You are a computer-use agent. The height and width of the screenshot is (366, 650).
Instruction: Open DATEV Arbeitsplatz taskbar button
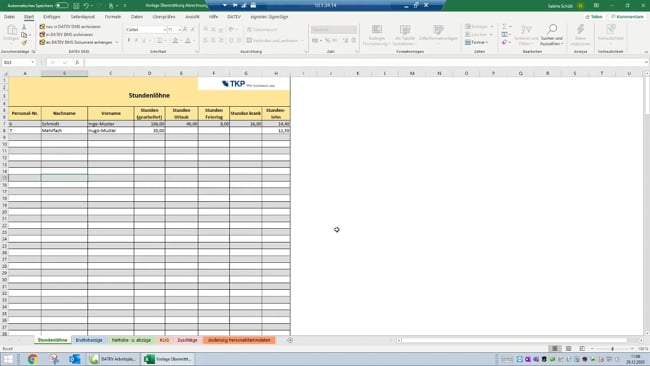pos(113,359)
